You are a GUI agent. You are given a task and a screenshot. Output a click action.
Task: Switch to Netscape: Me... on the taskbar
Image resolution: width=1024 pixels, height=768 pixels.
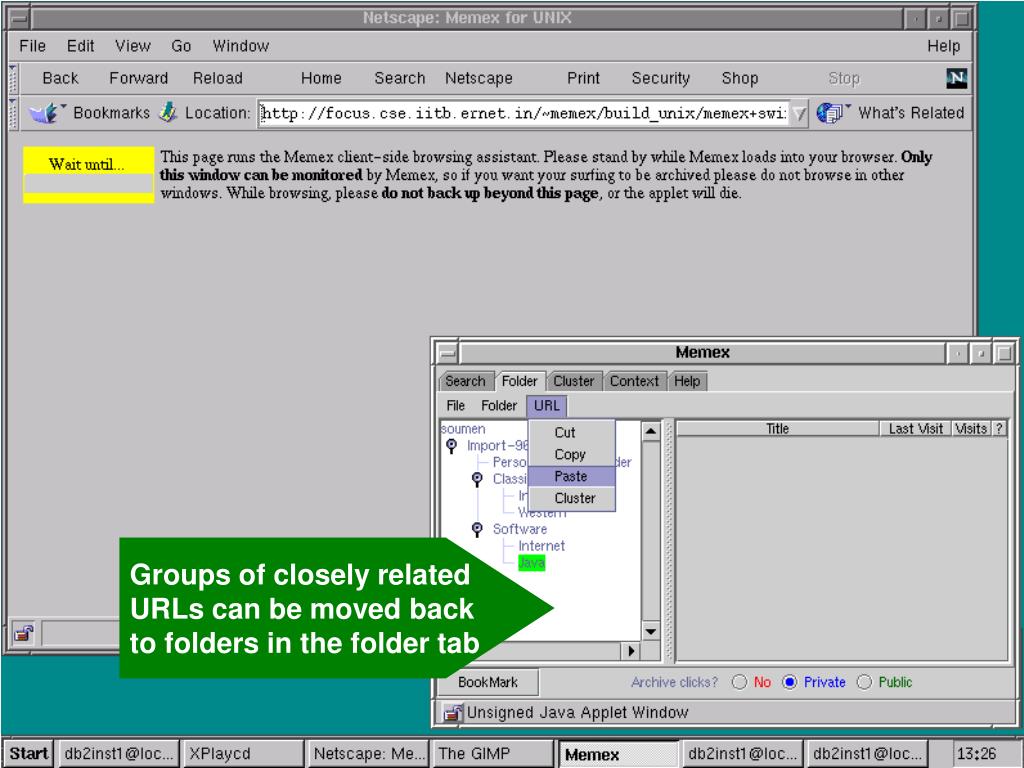pyautogui.click(x=368, y=754)
